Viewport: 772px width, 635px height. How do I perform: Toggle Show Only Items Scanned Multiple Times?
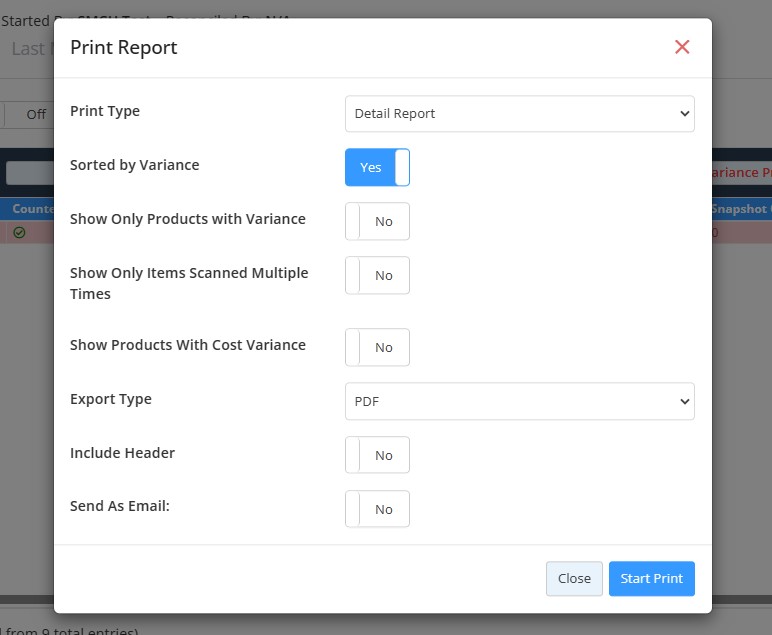click(377, 275)
